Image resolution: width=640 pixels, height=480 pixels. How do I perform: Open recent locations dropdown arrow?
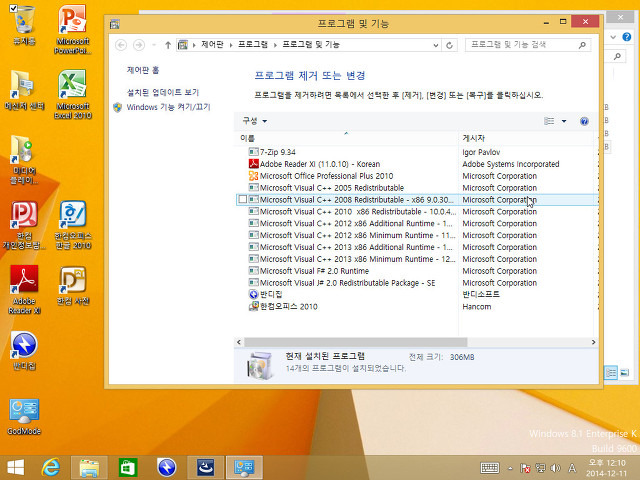(x=154, y=45)
